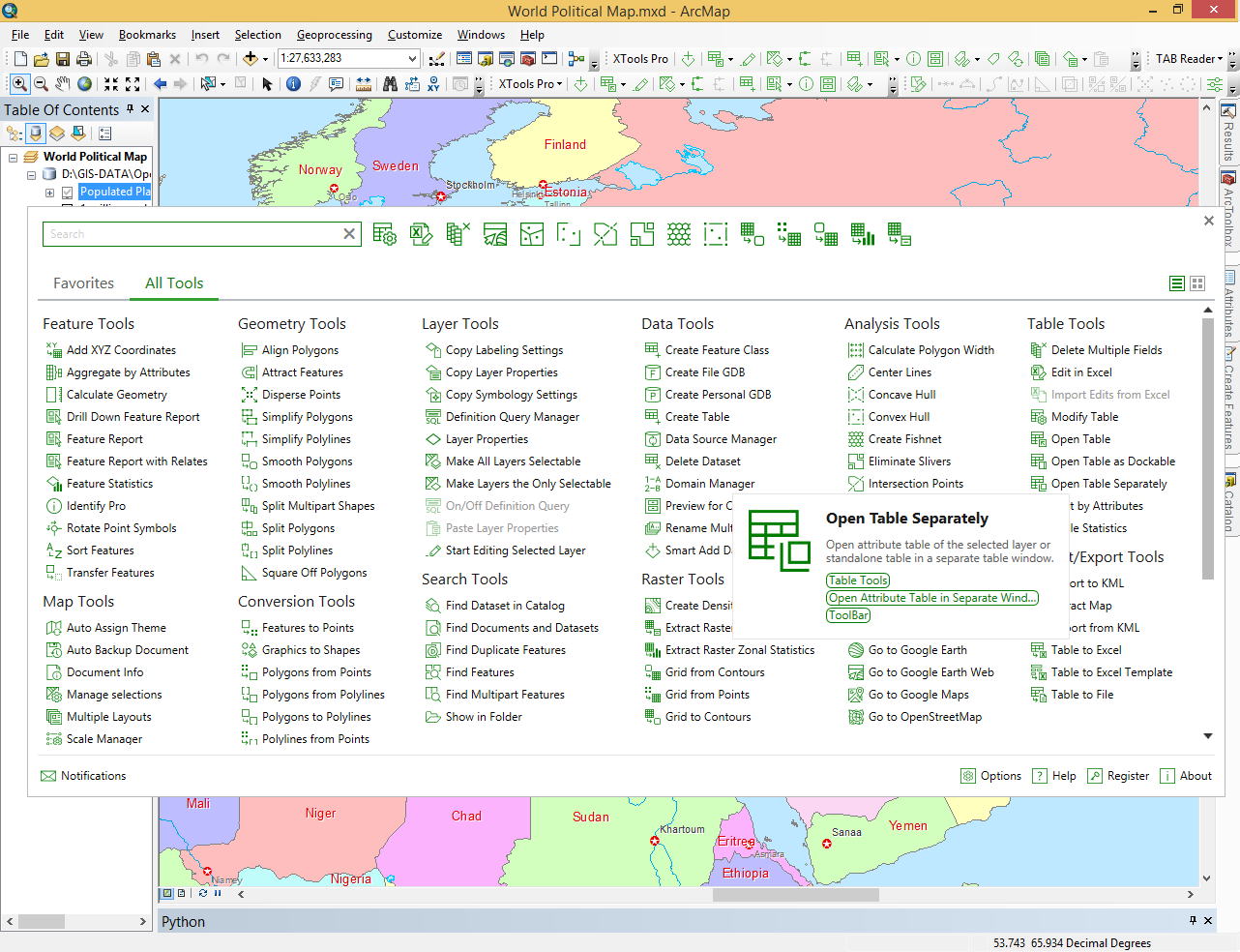Switch to List By Visibility view

click(x=57, y=133)
